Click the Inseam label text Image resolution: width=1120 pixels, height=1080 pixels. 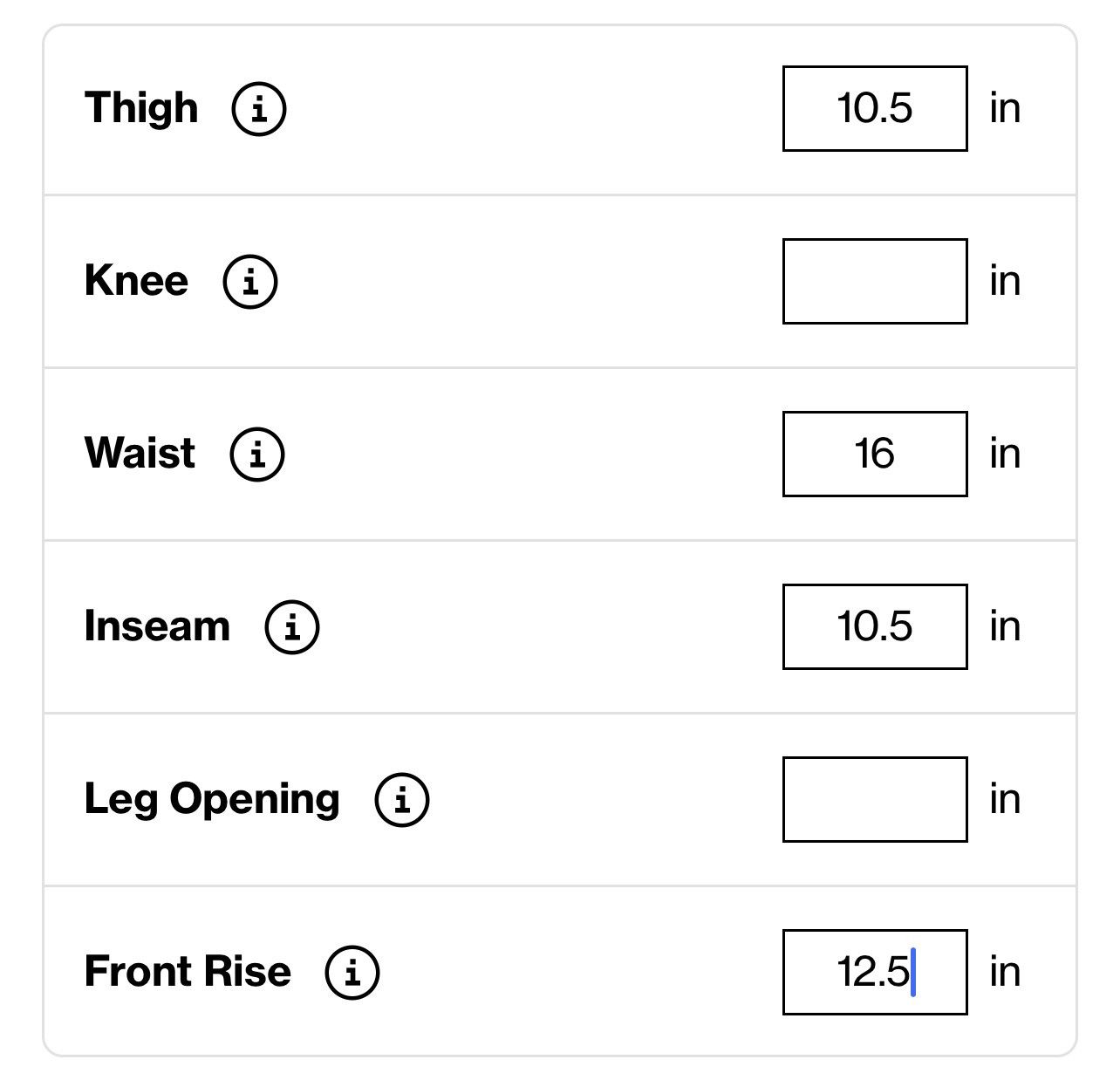(157, 626)
